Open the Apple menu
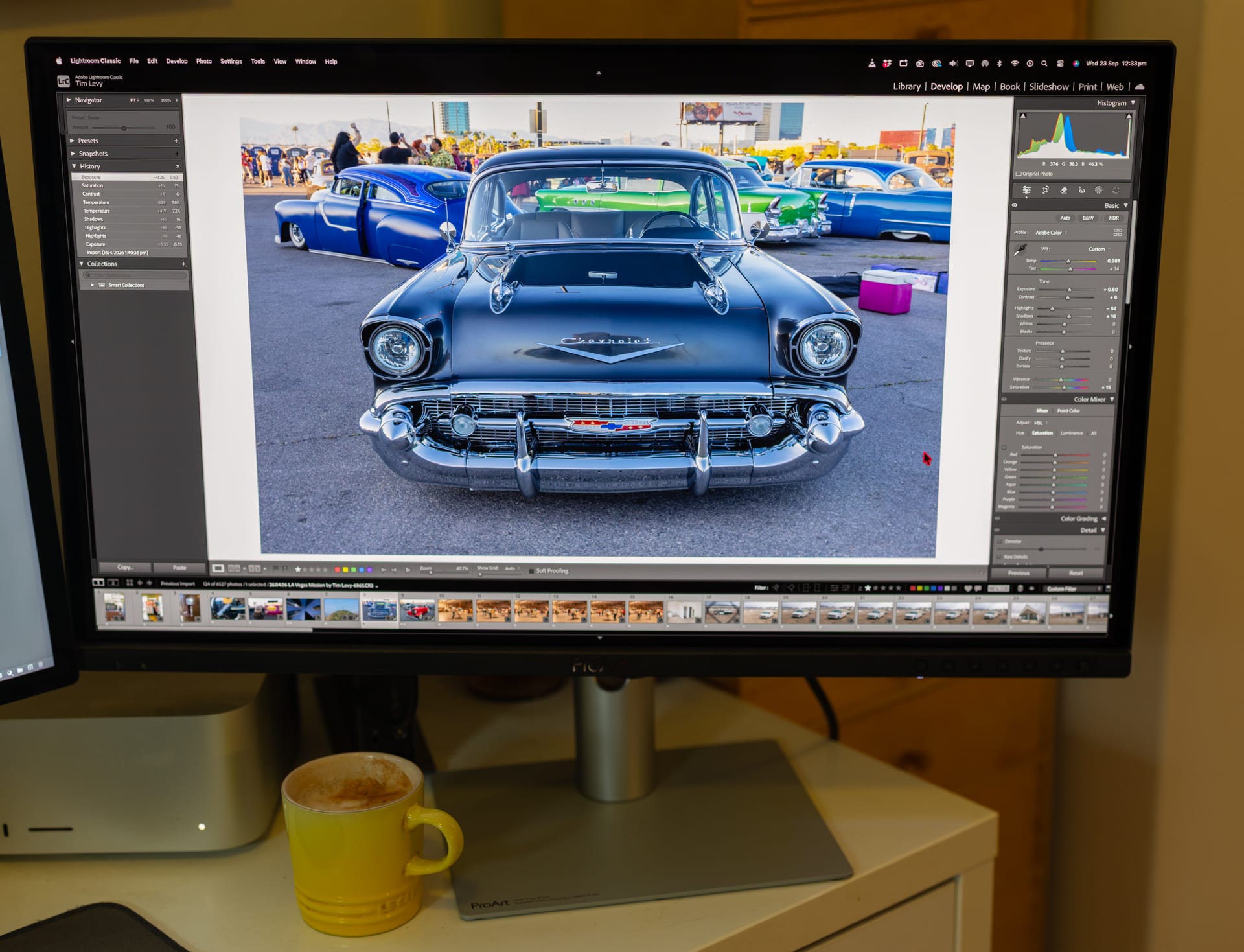The width and height of the screenshot is (1244, 952). [x=59, y=61]
